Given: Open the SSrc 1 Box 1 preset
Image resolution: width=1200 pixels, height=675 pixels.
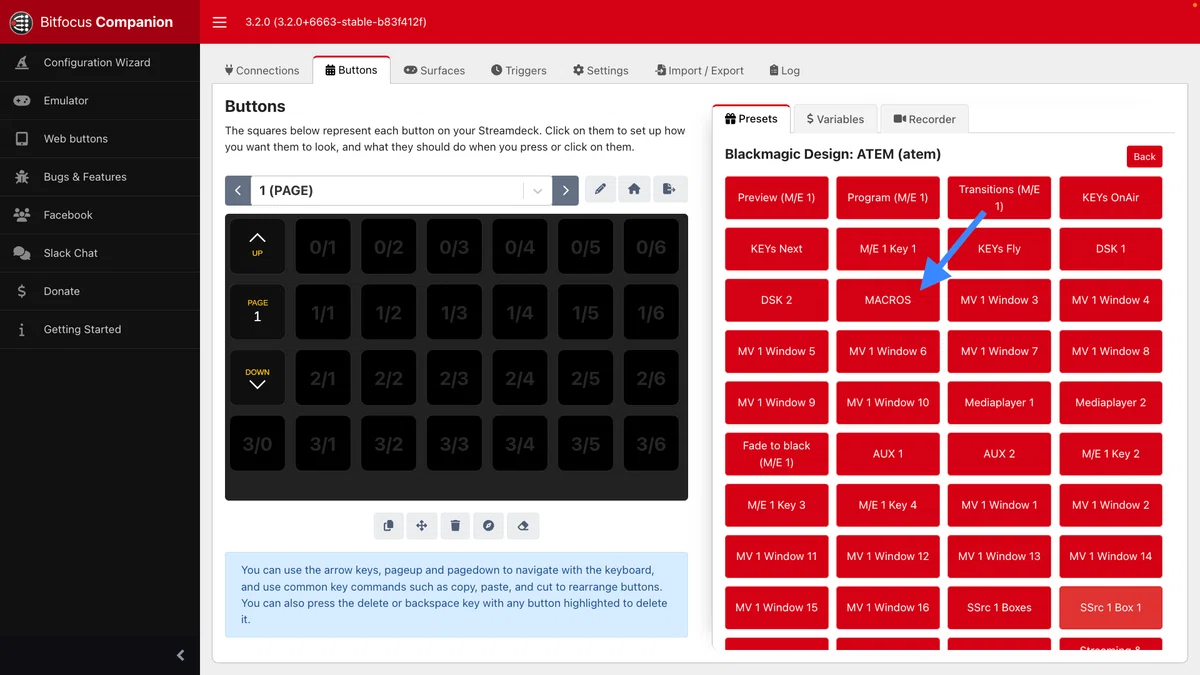Looking at the screenshot, I should [1110, 607].
